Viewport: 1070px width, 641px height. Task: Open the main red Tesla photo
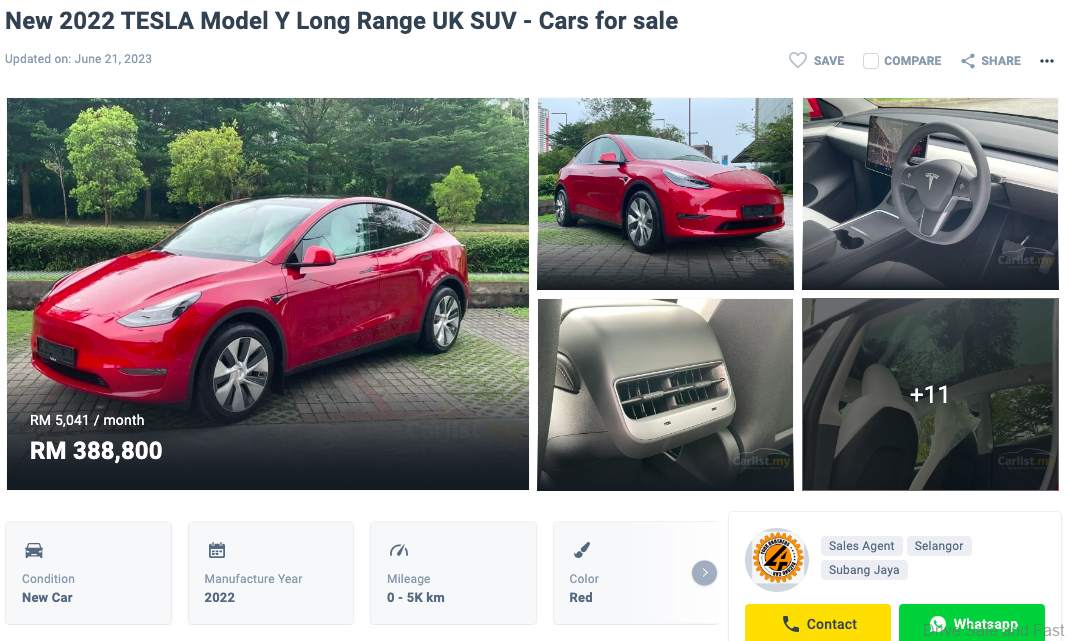(268, 294)
